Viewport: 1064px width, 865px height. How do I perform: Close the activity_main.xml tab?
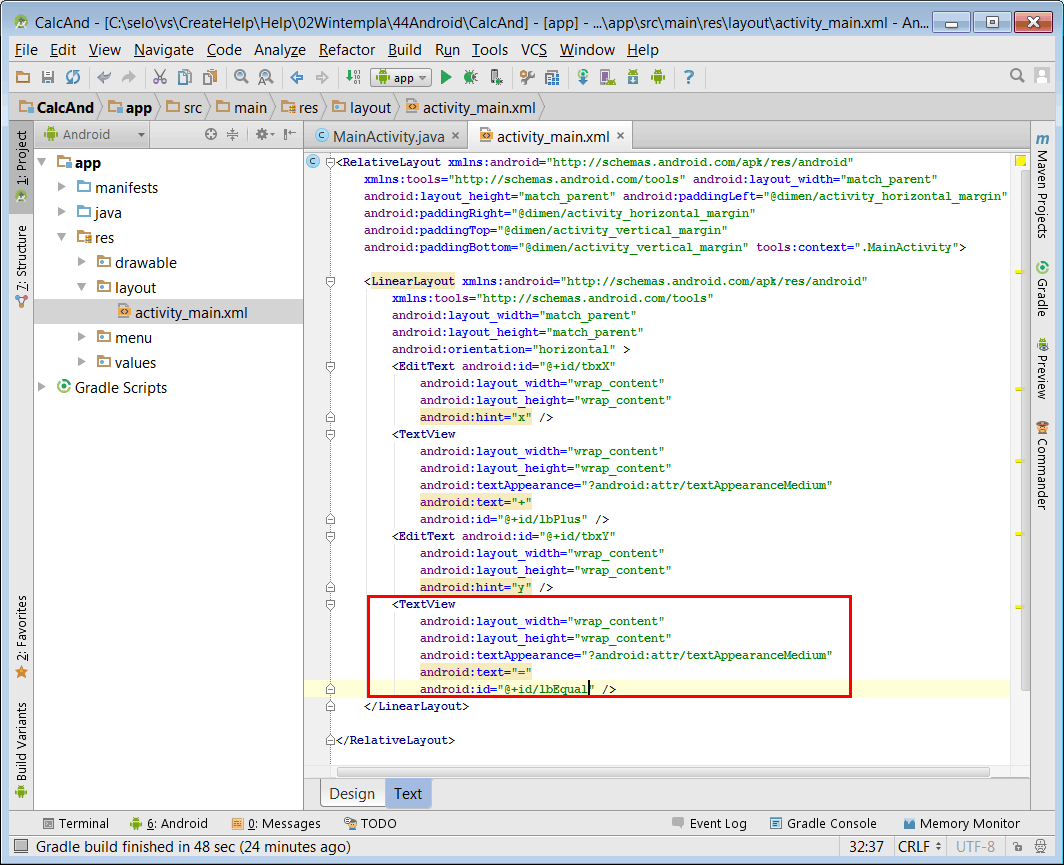[x=620, y=136]
